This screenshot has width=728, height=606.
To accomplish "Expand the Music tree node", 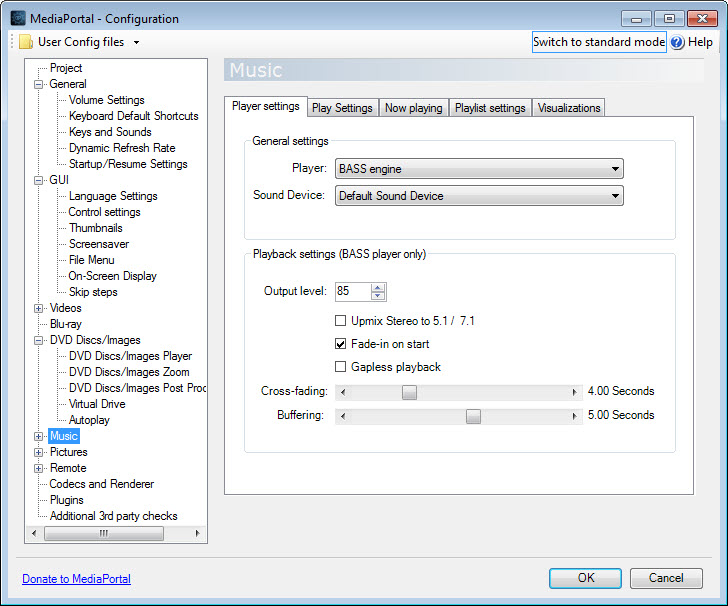I will (x=39, y=437).
